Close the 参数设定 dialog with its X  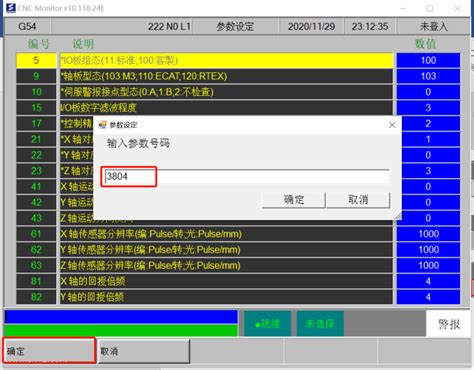pyautogui.click(x=392, y=125)
